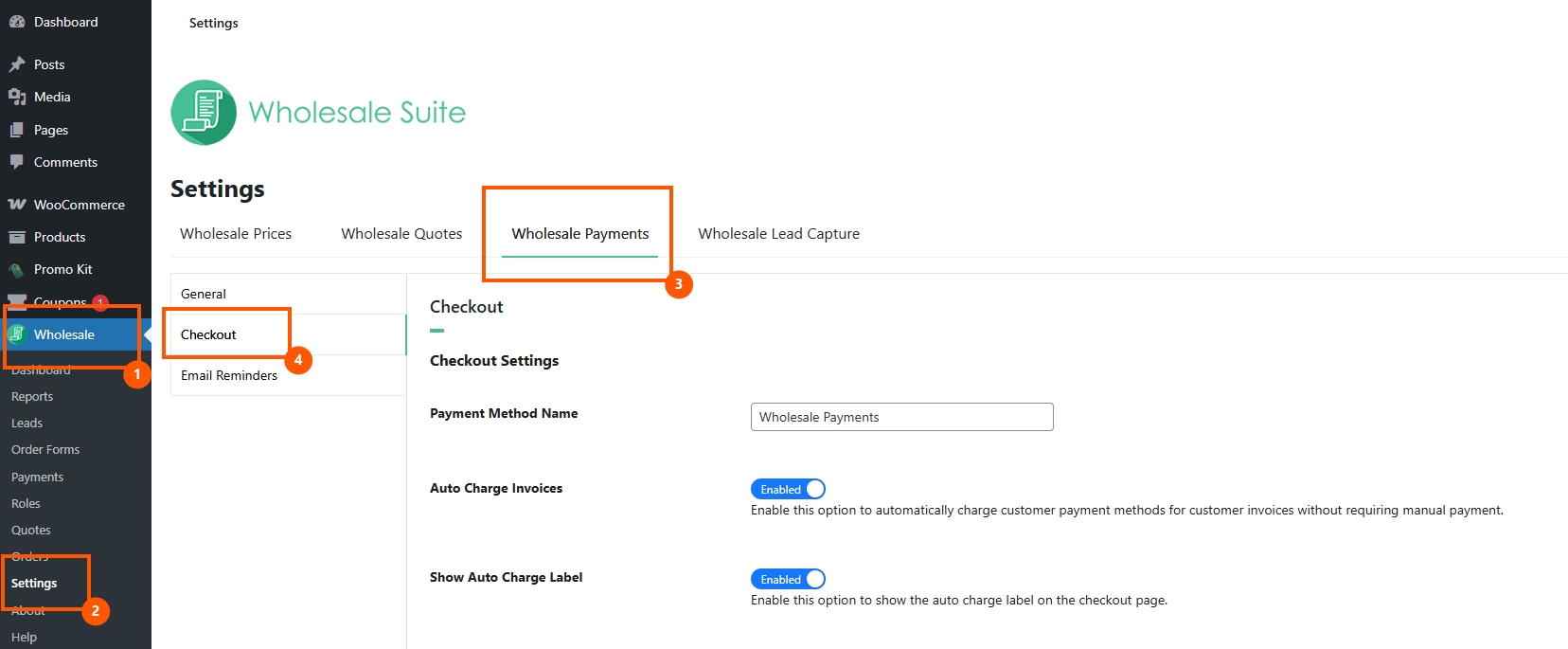Open the Email Reminders section
This screenshot has height=649, width=1568.
(229, 375)
